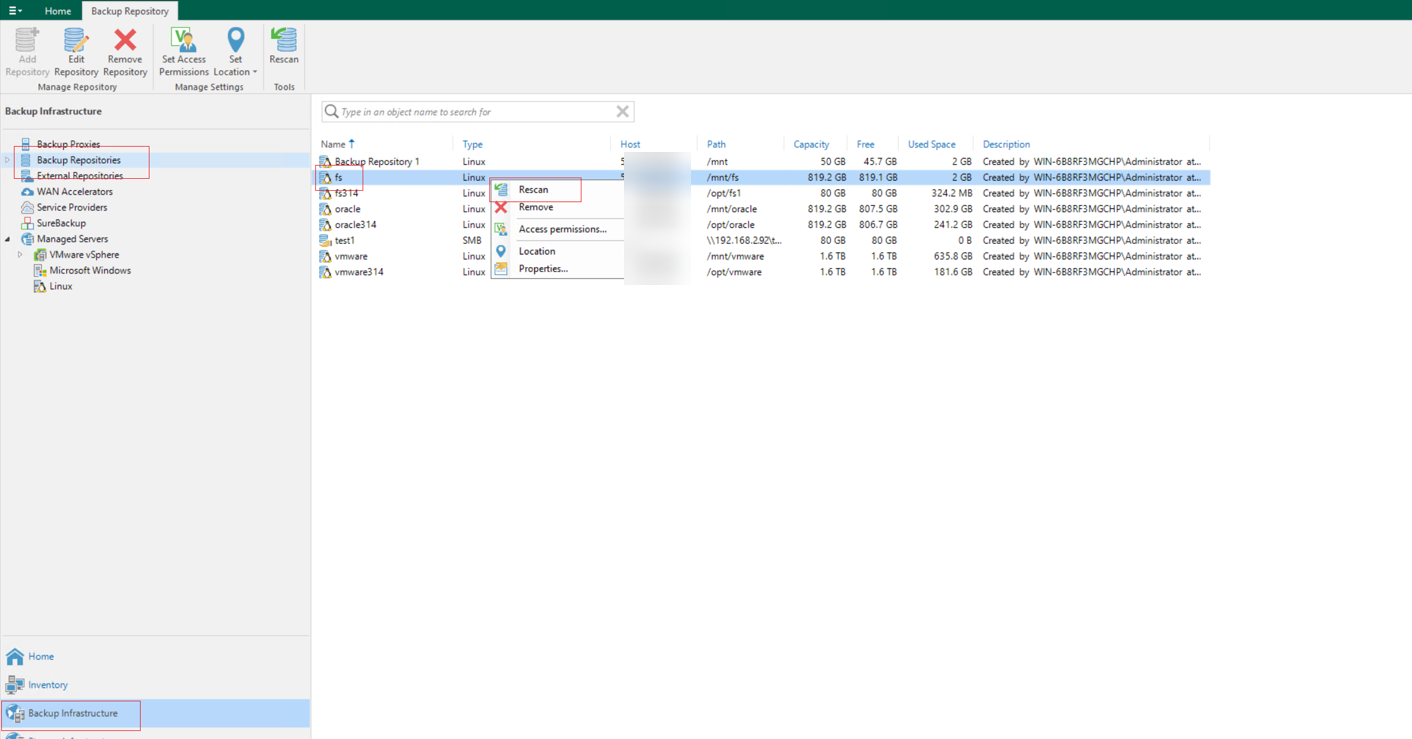
Task: Select Access permissions in context menu
Action: (x=561, y=230)
